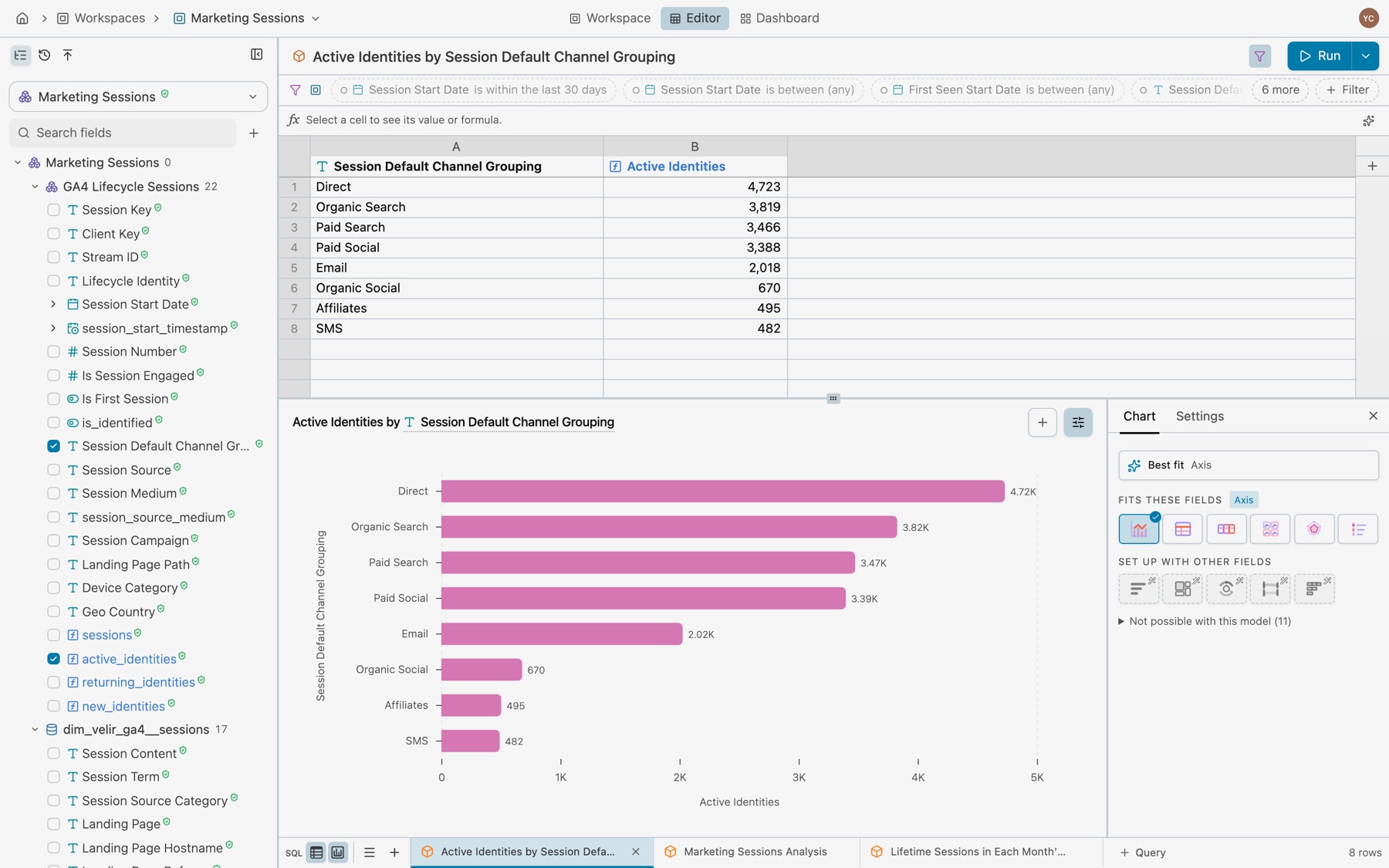
Task: Click the Direct bar in the chart
Action: [x=722, y=491]
